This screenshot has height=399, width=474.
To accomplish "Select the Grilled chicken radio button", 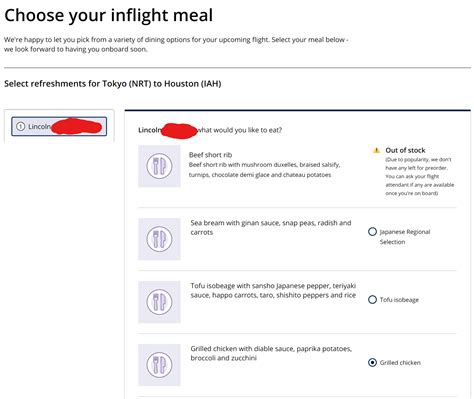I will pyautogui.click(x=372, y=363).
